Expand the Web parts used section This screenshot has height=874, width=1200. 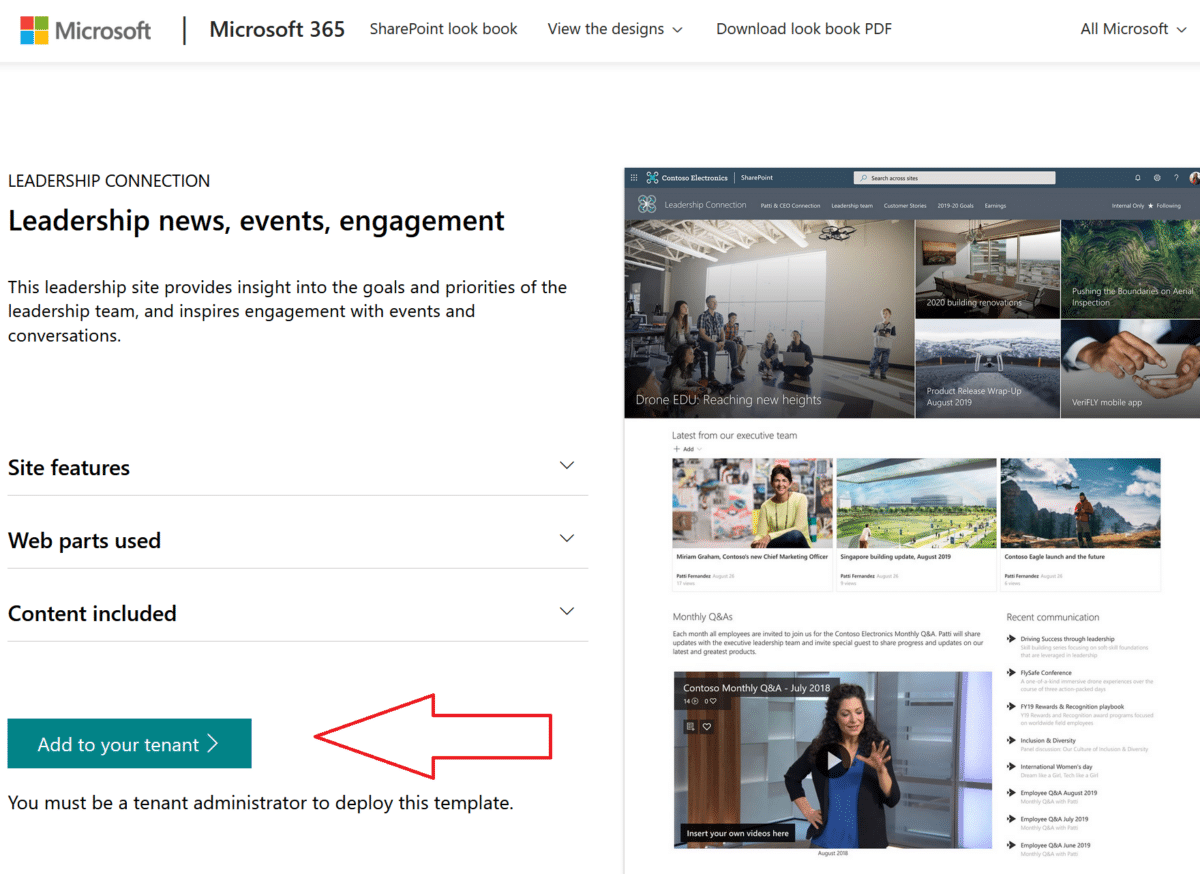coord(567,539)
